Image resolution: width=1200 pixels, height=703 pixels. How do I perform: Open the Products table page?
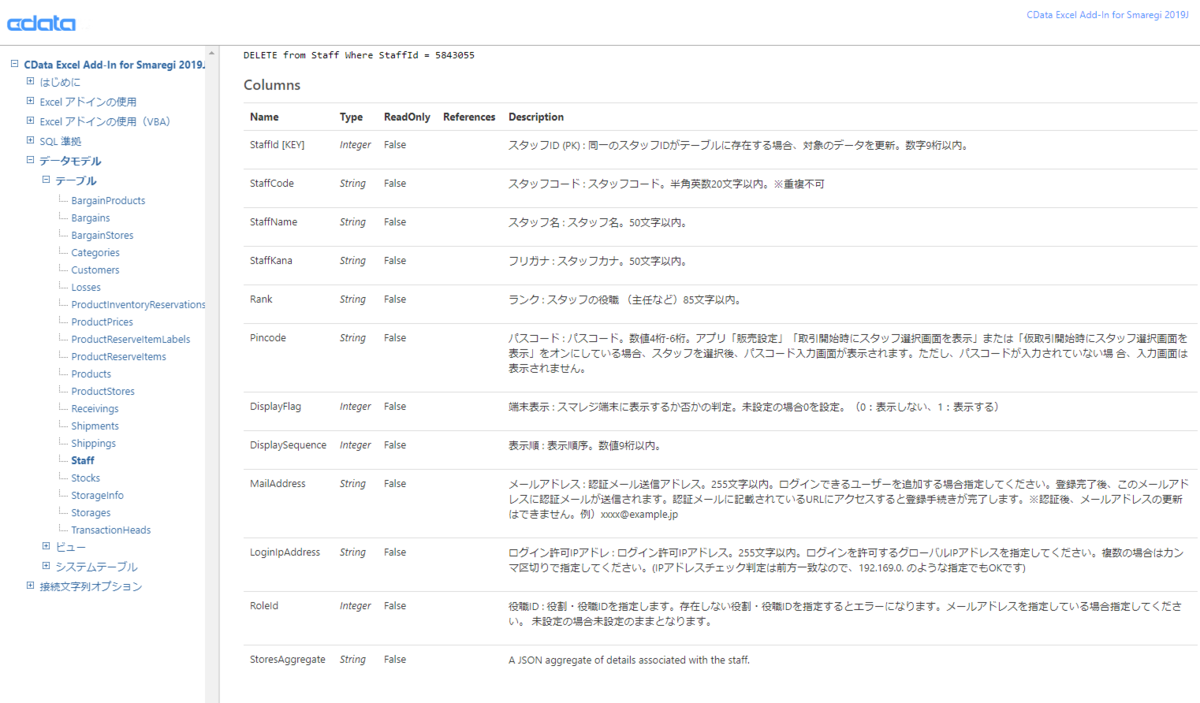(91, 374)
